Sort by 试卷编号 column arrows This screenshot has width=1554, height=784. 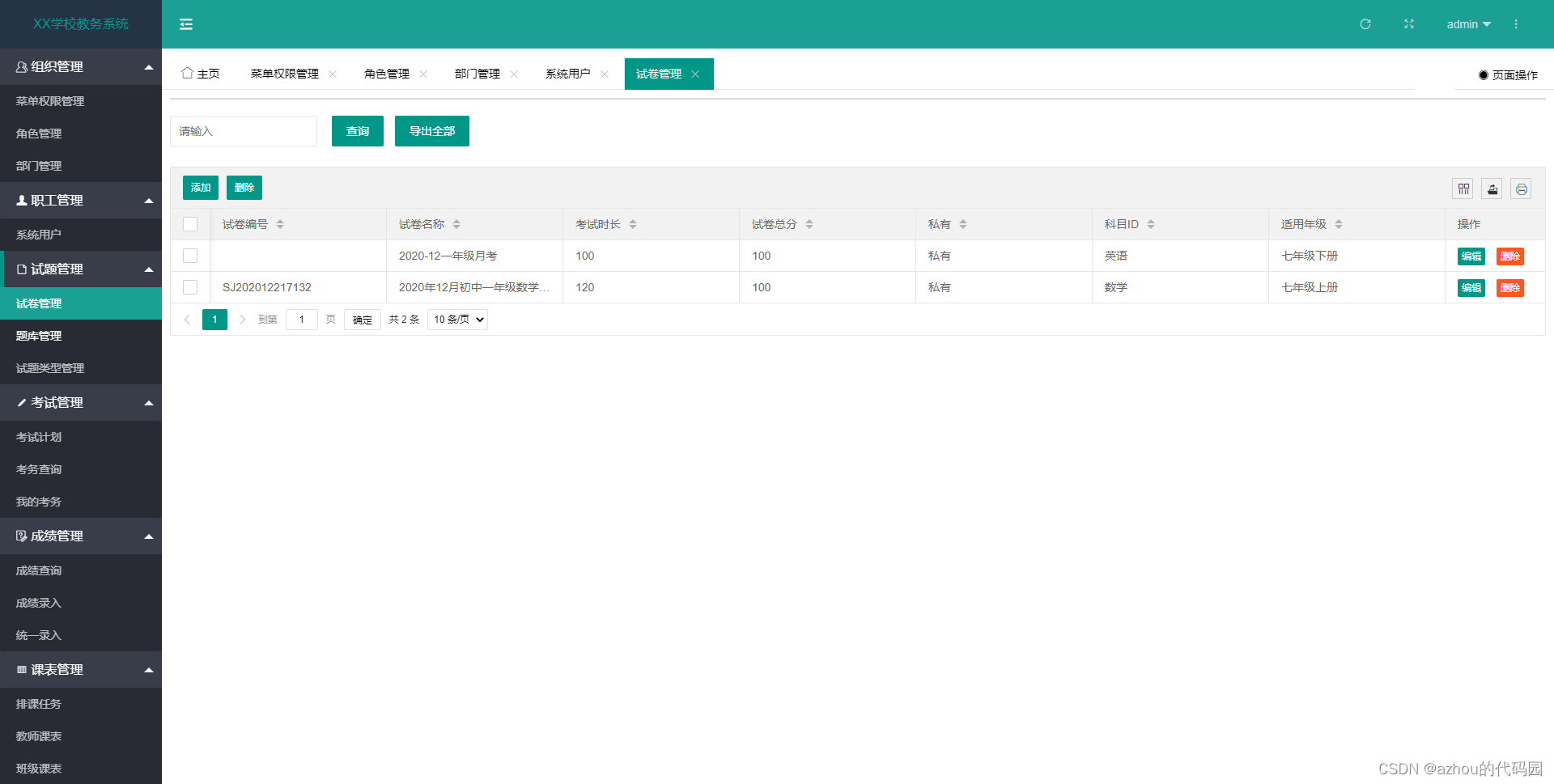coord(280,224)
